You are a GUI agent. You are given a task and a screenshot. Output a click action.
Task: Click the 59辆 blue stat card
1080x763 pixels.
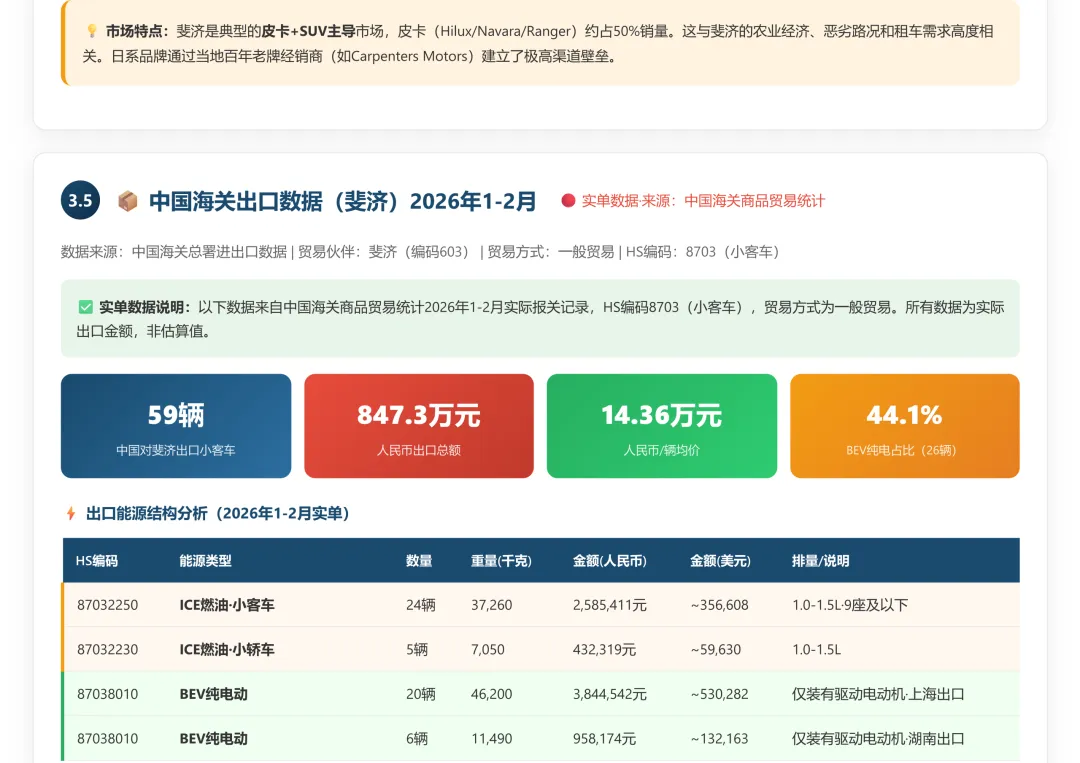click(176, 426)
